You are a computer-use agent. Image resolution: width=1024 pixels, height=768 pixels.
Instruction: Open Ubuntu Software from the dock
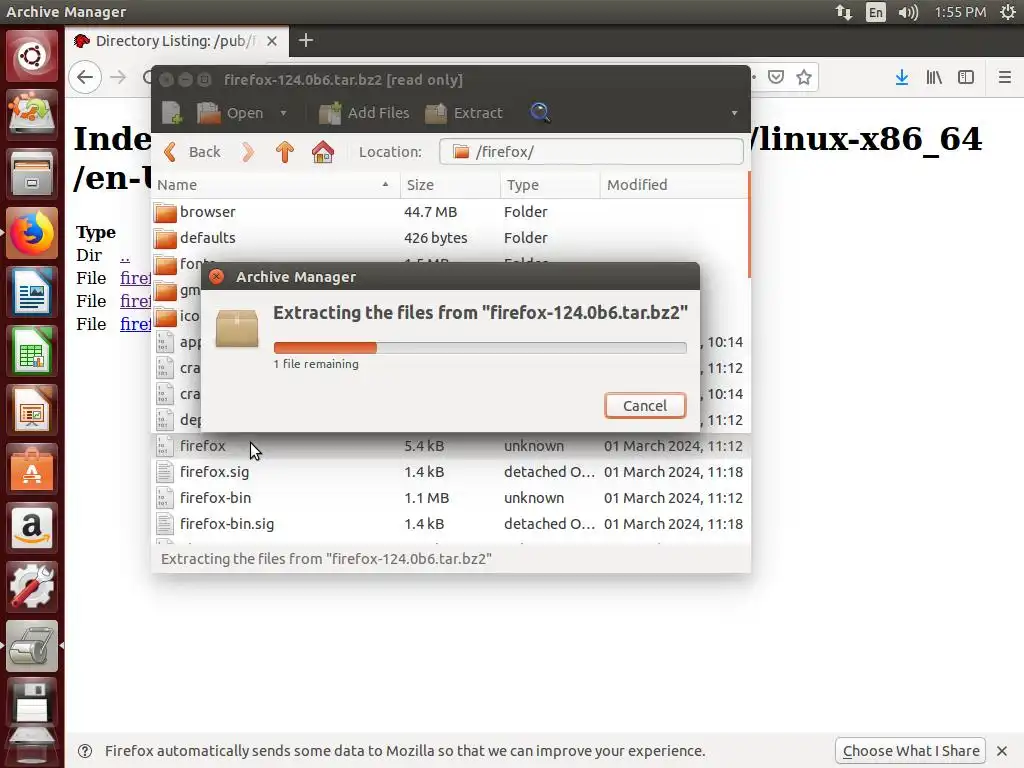pos(32,469)
